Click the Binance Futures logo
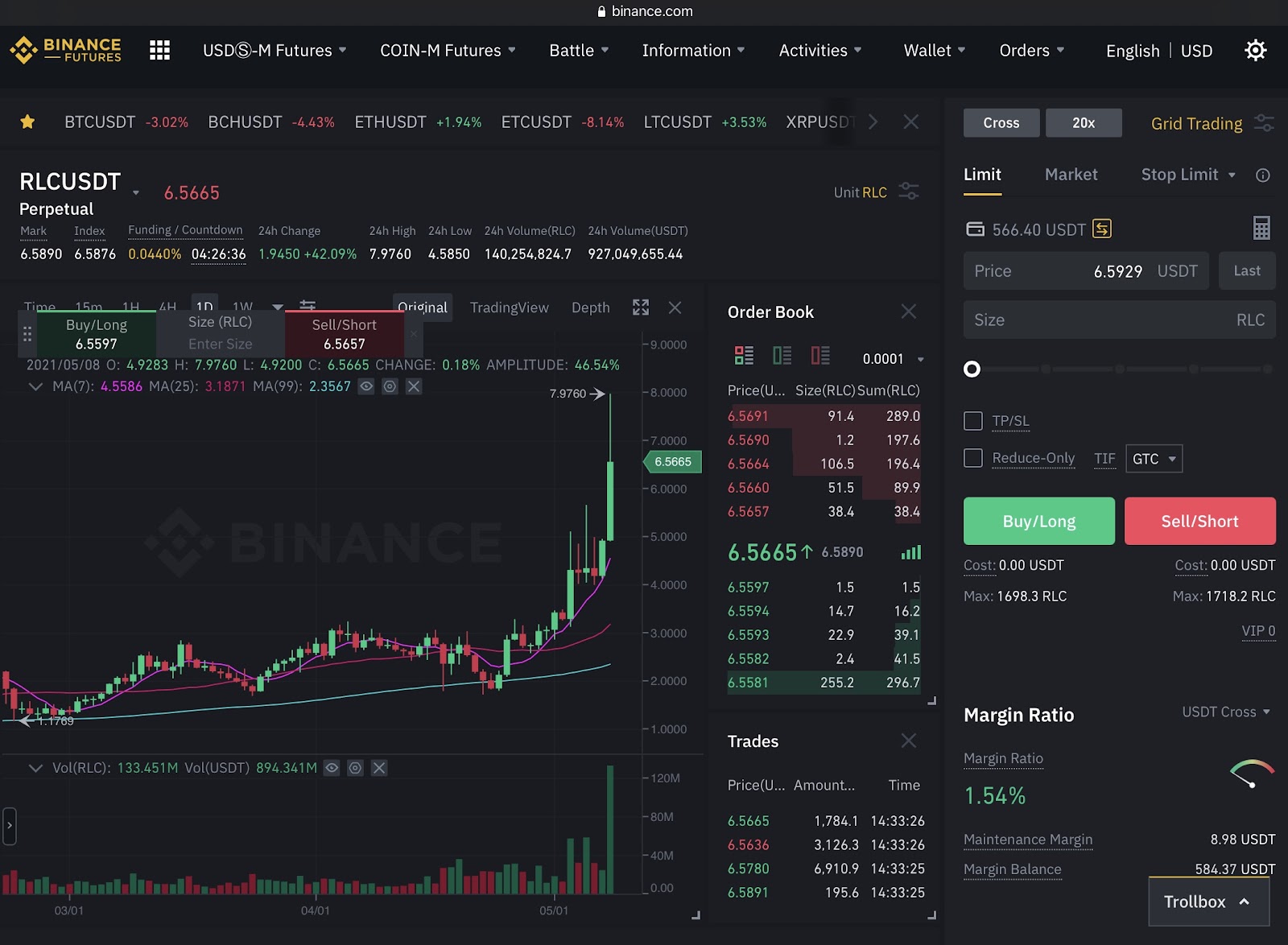1288x945 pixels. click(x=65, y=50)
